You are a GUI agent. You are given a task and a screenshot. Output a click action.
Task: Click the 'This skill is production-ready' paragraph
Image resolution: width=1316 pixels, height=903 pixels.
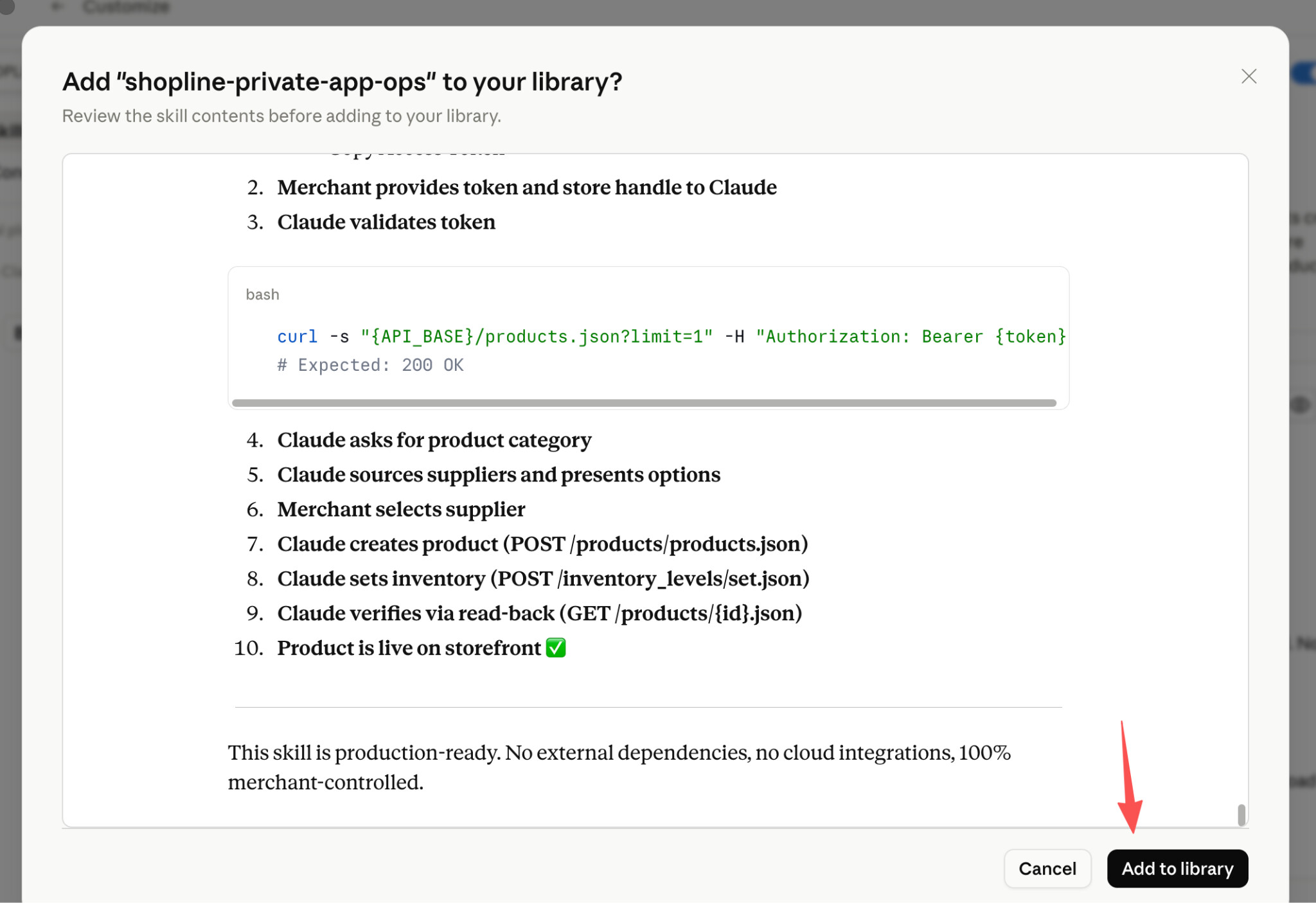619,767
